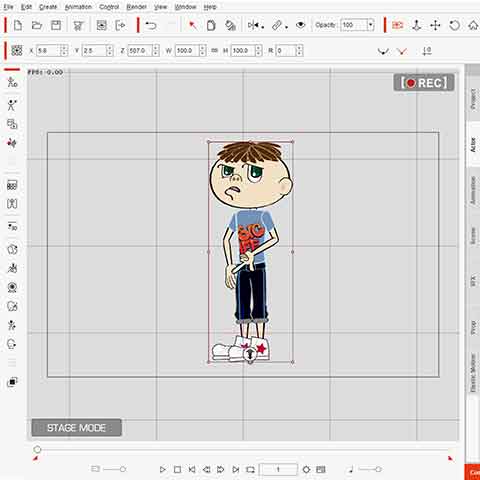Click the R rotation input field
Viewport: 480px width, 480px height.
[286, 51]
